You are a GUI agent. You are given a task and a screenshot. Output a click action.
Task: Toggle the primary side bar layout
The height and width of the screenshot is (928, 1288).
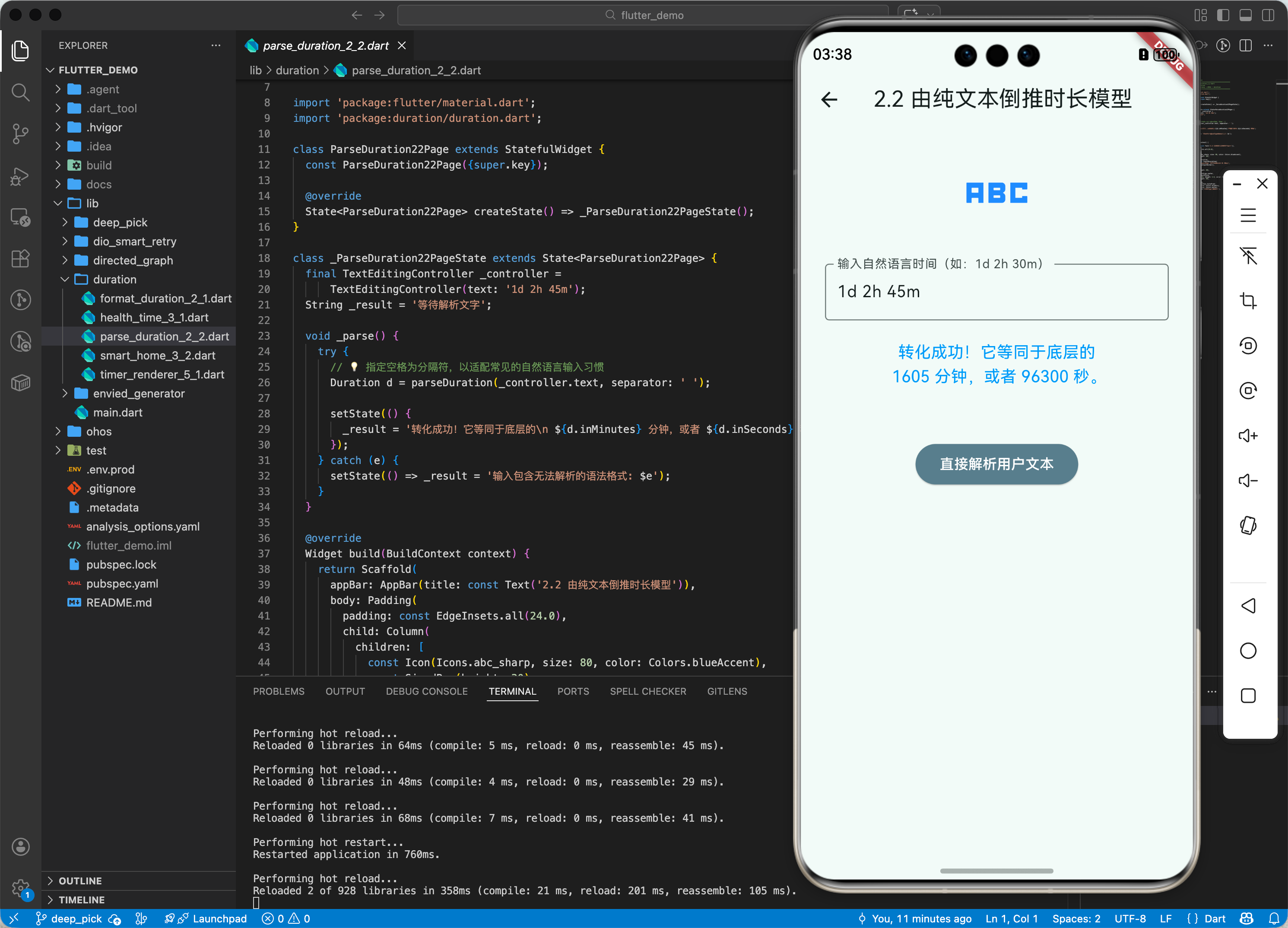(x=1223, y=15)
